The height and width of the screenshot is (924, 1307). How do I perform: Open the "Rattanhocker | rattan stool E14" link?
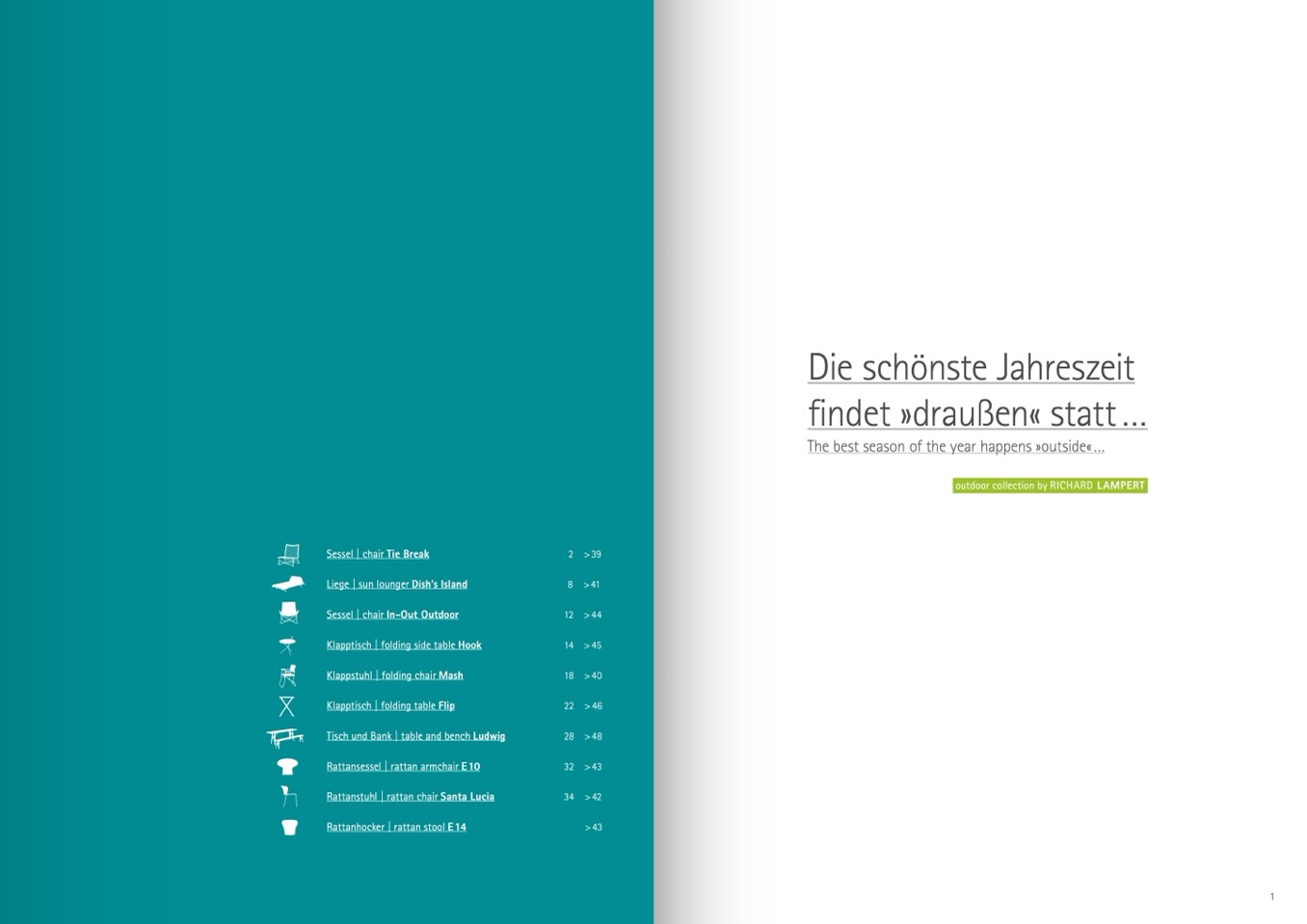tap(395, 828)
